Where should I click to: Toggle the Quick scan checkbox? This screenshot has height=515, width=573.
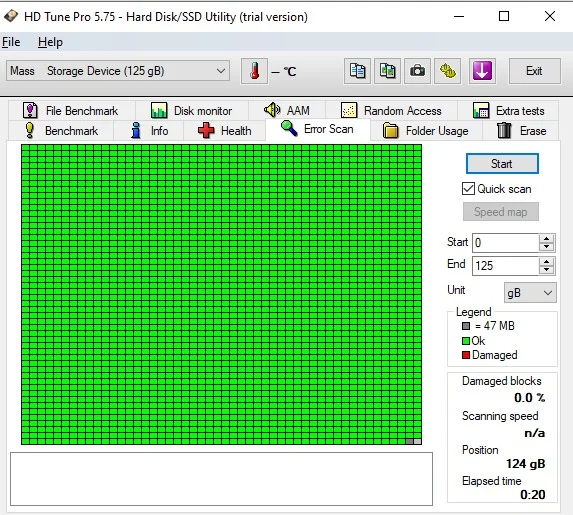tap(468, 189)
